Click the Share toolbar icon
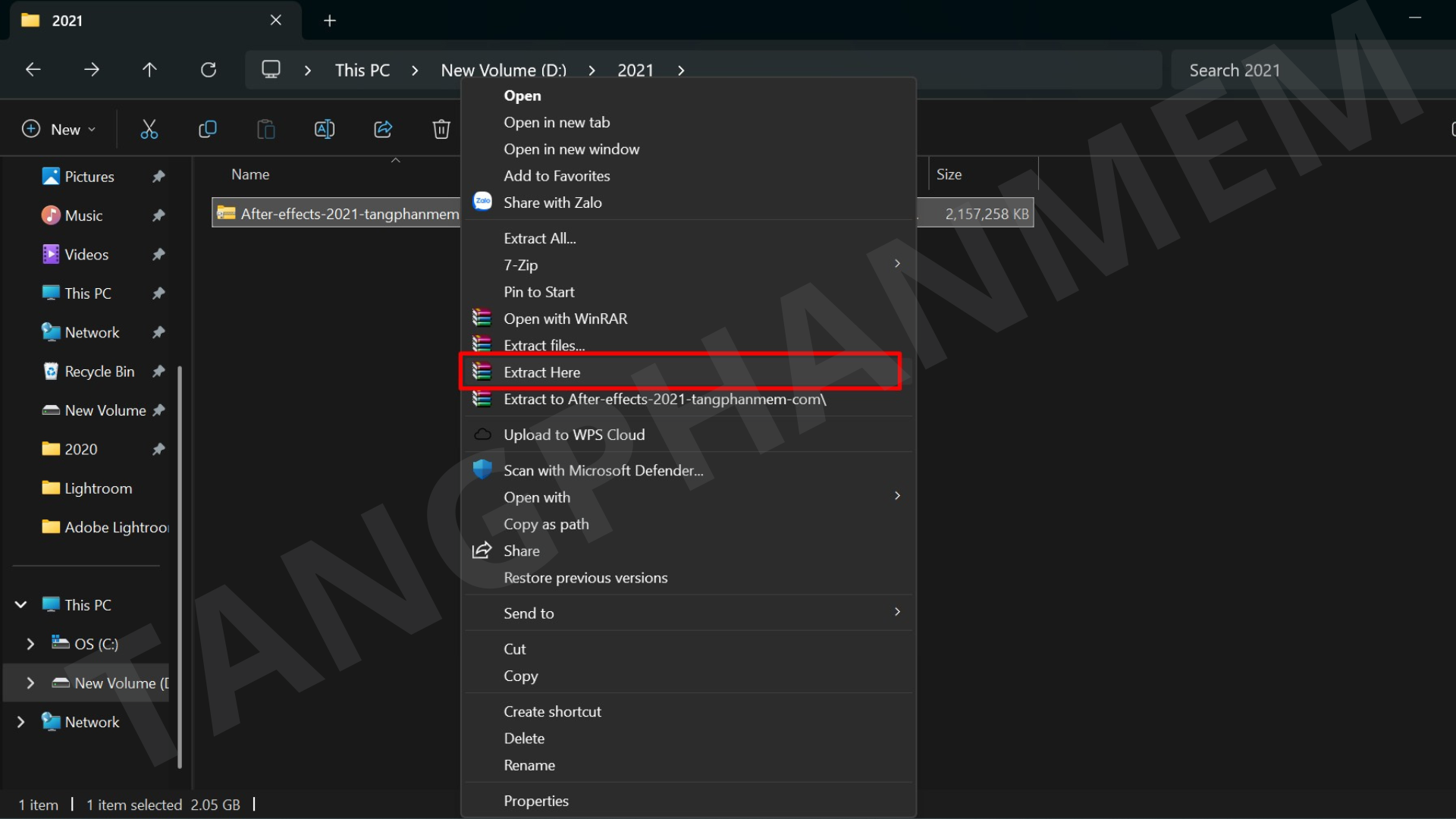Screen dimensions: 1456x819 [x=383, y=130]
